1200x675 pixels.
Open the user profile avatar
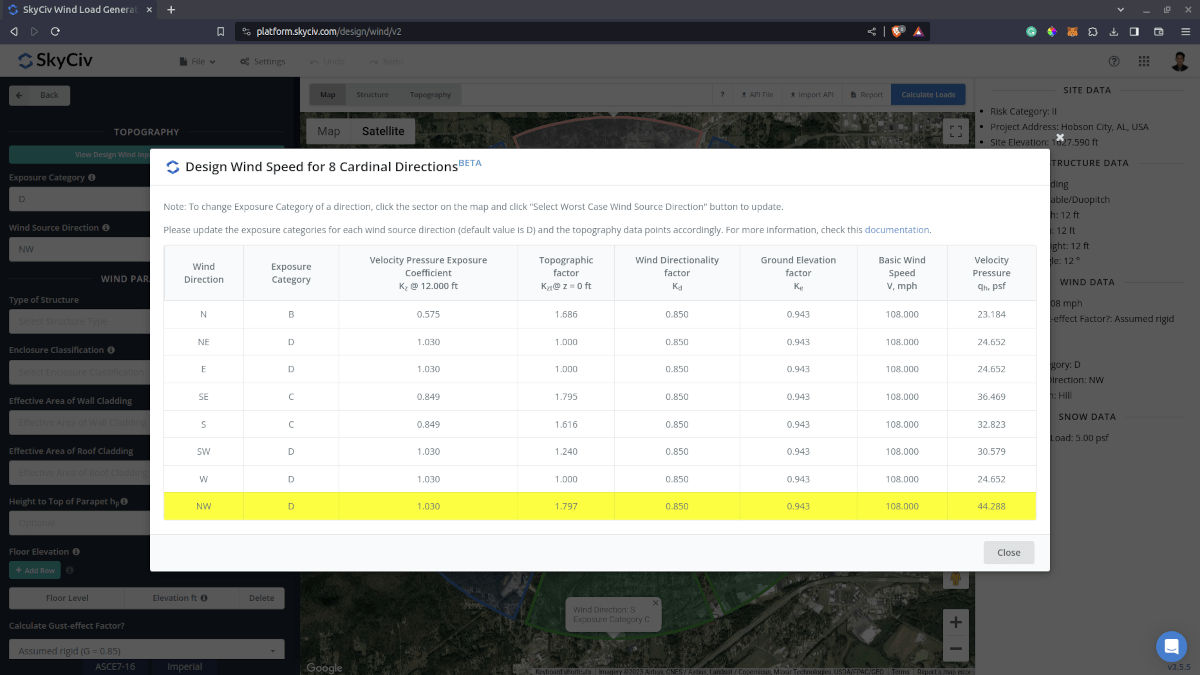1180,61
